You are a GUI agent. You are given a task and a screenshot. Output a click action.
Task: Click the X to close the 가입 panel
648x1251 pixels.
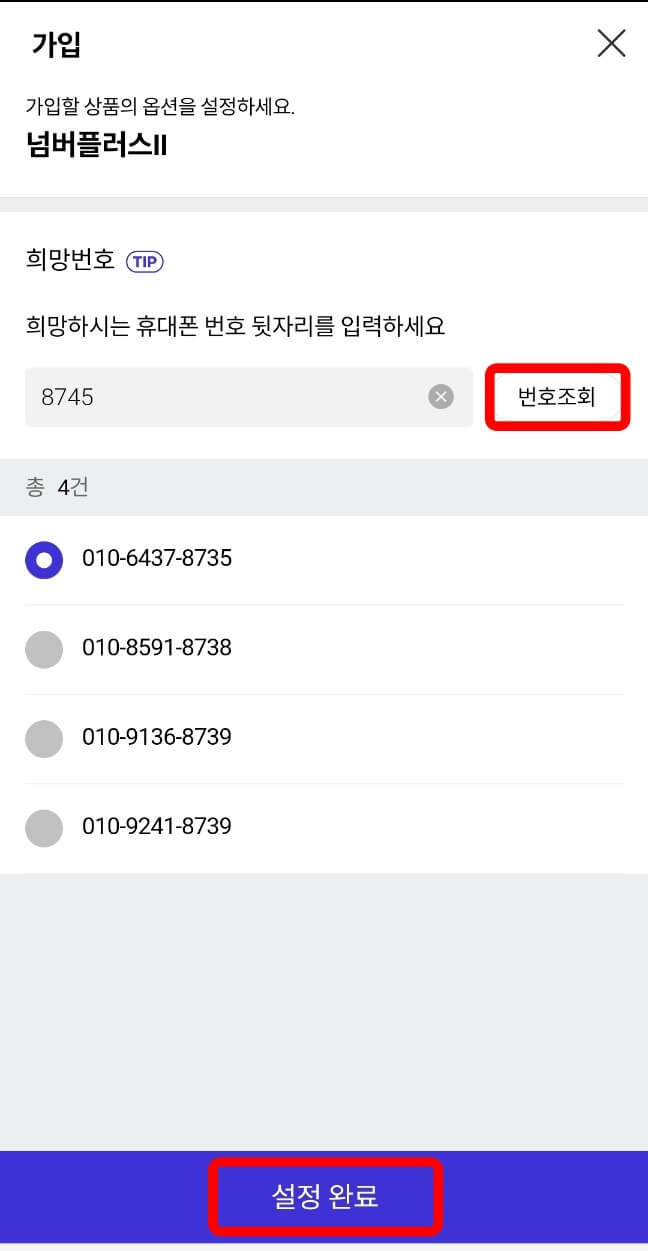611,44
